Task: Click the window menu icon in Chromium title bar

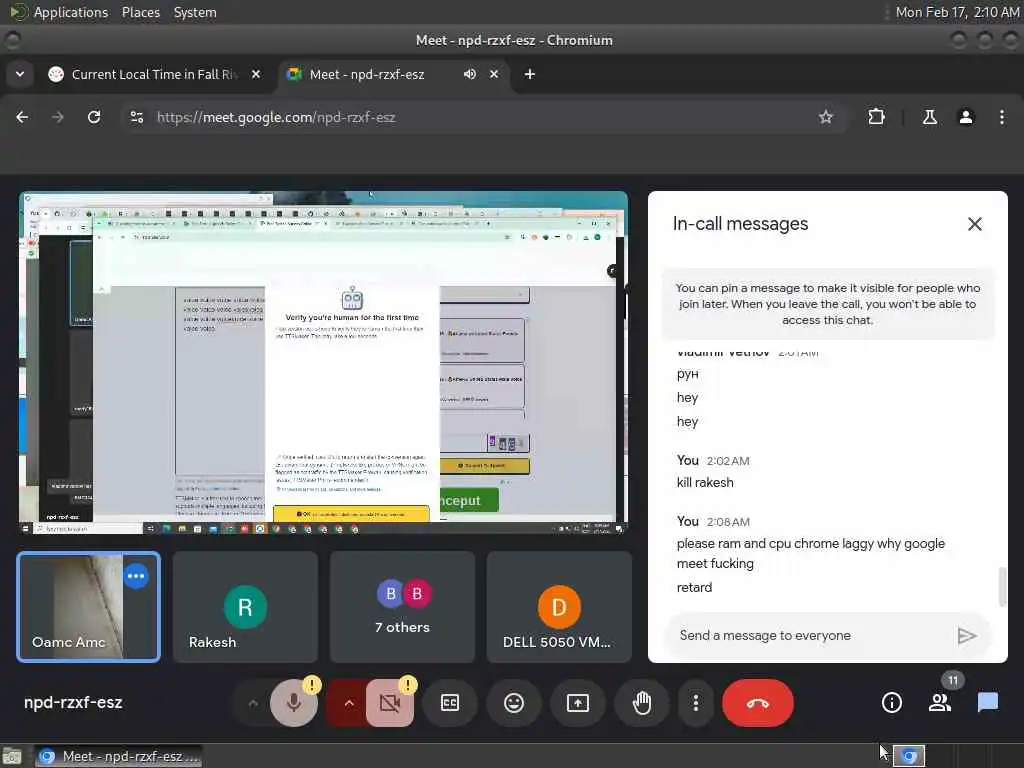Action: click(12, 40)
